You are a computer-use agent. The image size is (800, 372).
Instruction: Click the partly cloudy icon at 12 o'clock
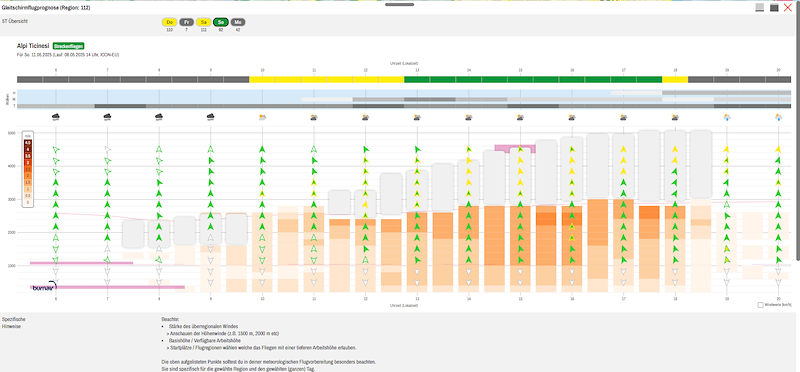(365, 117)
